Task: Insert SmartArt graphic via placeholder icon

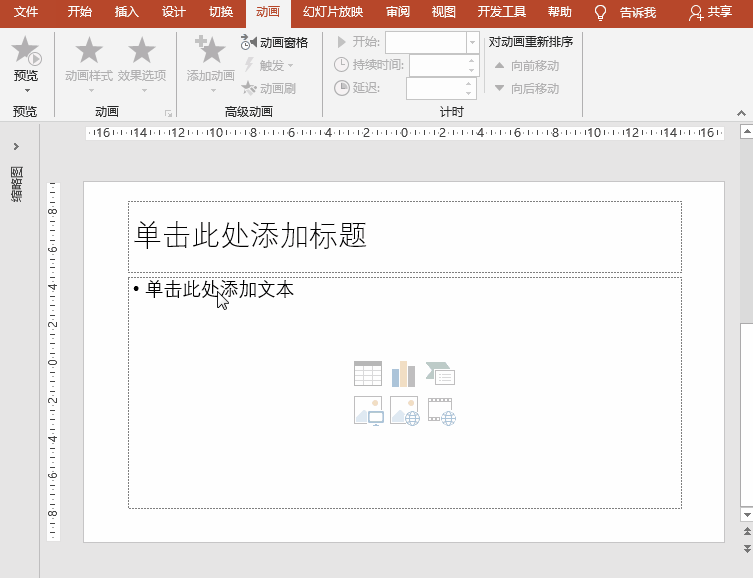Action: (x=440, y=373)
